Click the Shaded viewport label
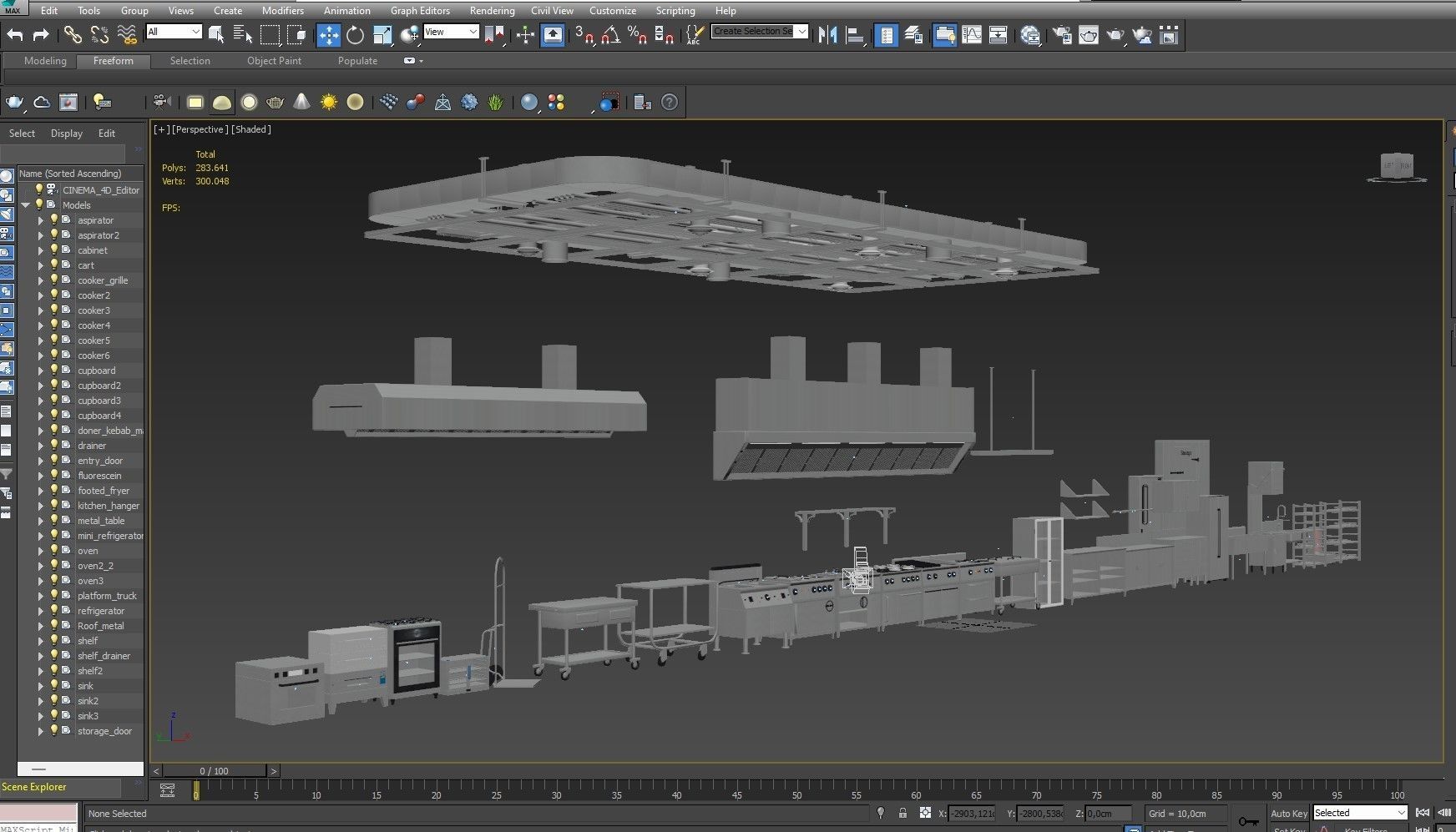The image size is (1456, 832). point(251,129)
